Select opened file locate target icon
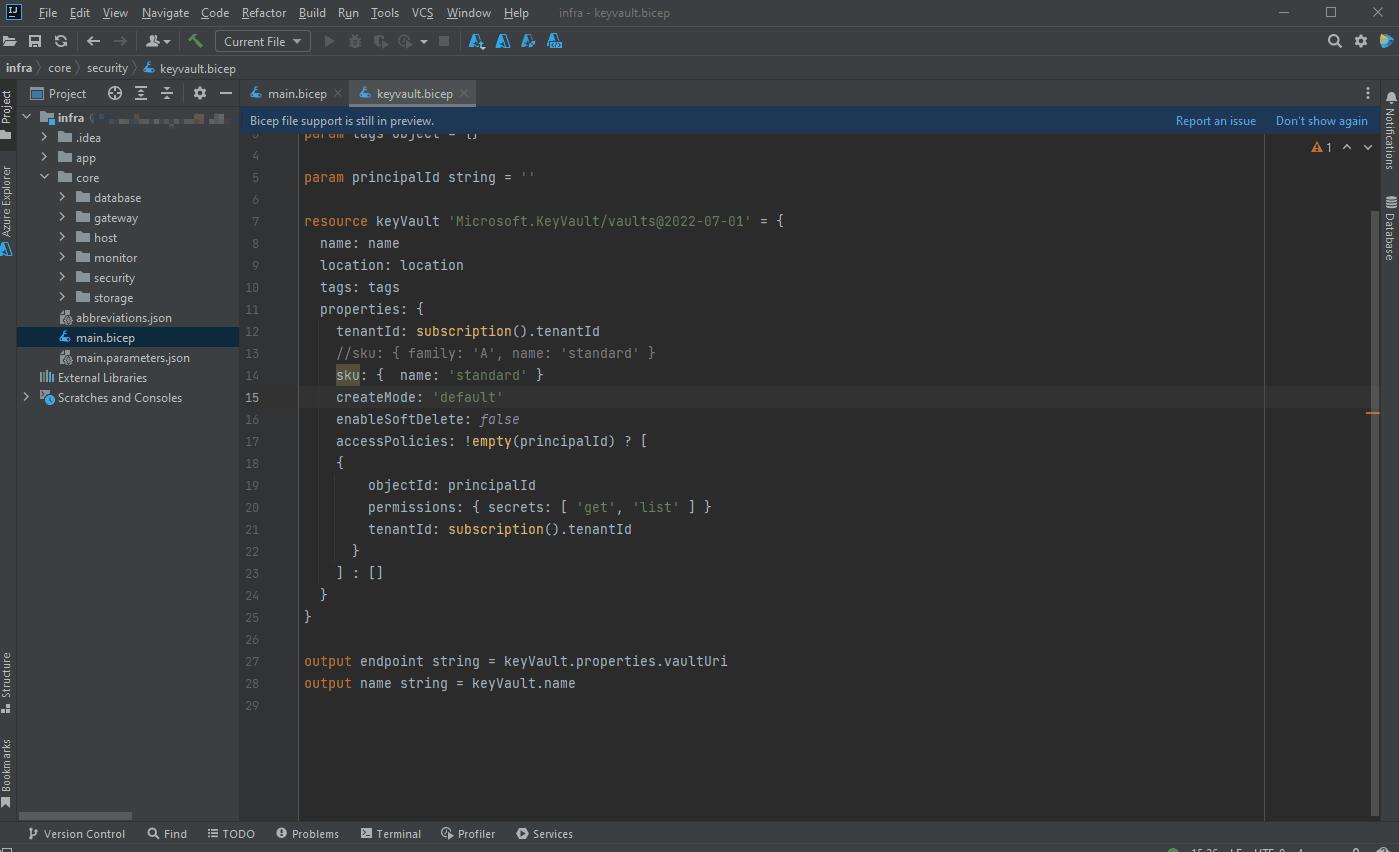 tap(115, 93)
